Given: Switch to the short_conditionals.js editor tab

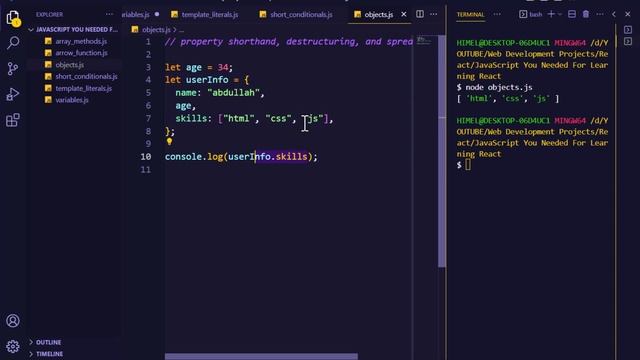Looking at the screenshot, I should (301, 14).
